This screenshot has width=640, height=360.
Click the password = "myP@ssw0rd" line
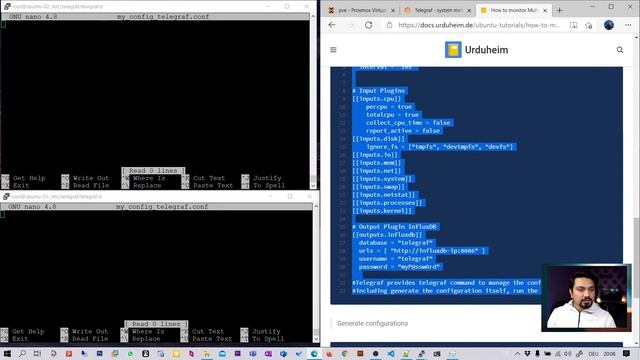point(400,267)
